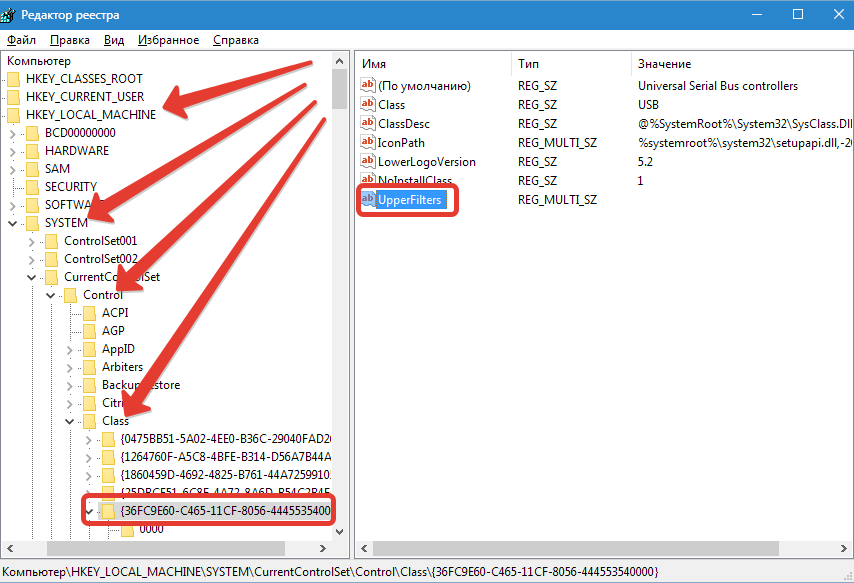854x583 pixels.
Task: Click the string icon beside the USB Class value
Action: [368, 105]
